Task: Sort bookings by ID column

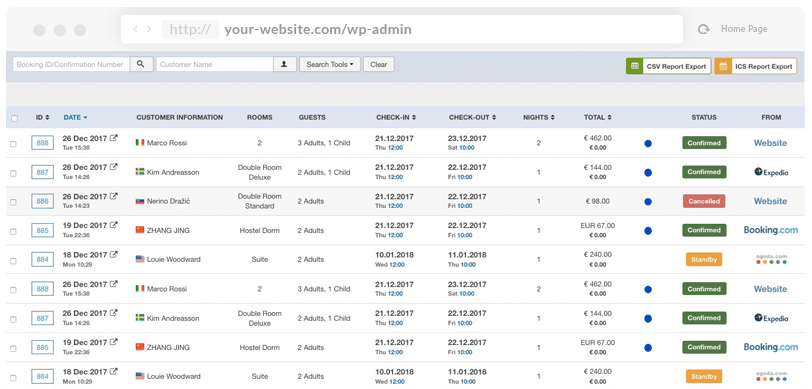Action: (42, 118)
